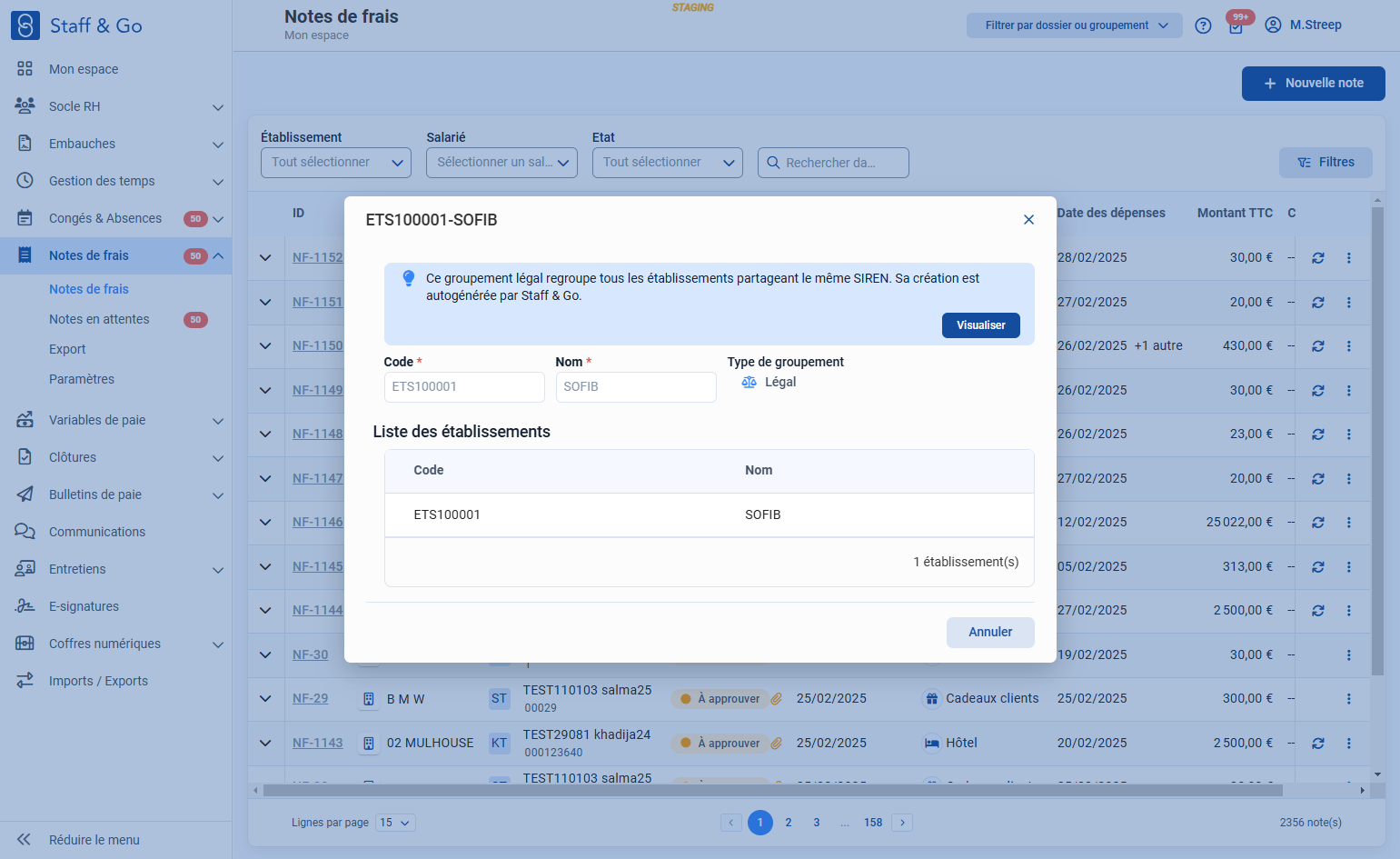Screen dimensions: 1400x859
Task: Open the three-dot menu for the 30,00 € 19/02/2025 row
Action: (x=1348, y=655)
